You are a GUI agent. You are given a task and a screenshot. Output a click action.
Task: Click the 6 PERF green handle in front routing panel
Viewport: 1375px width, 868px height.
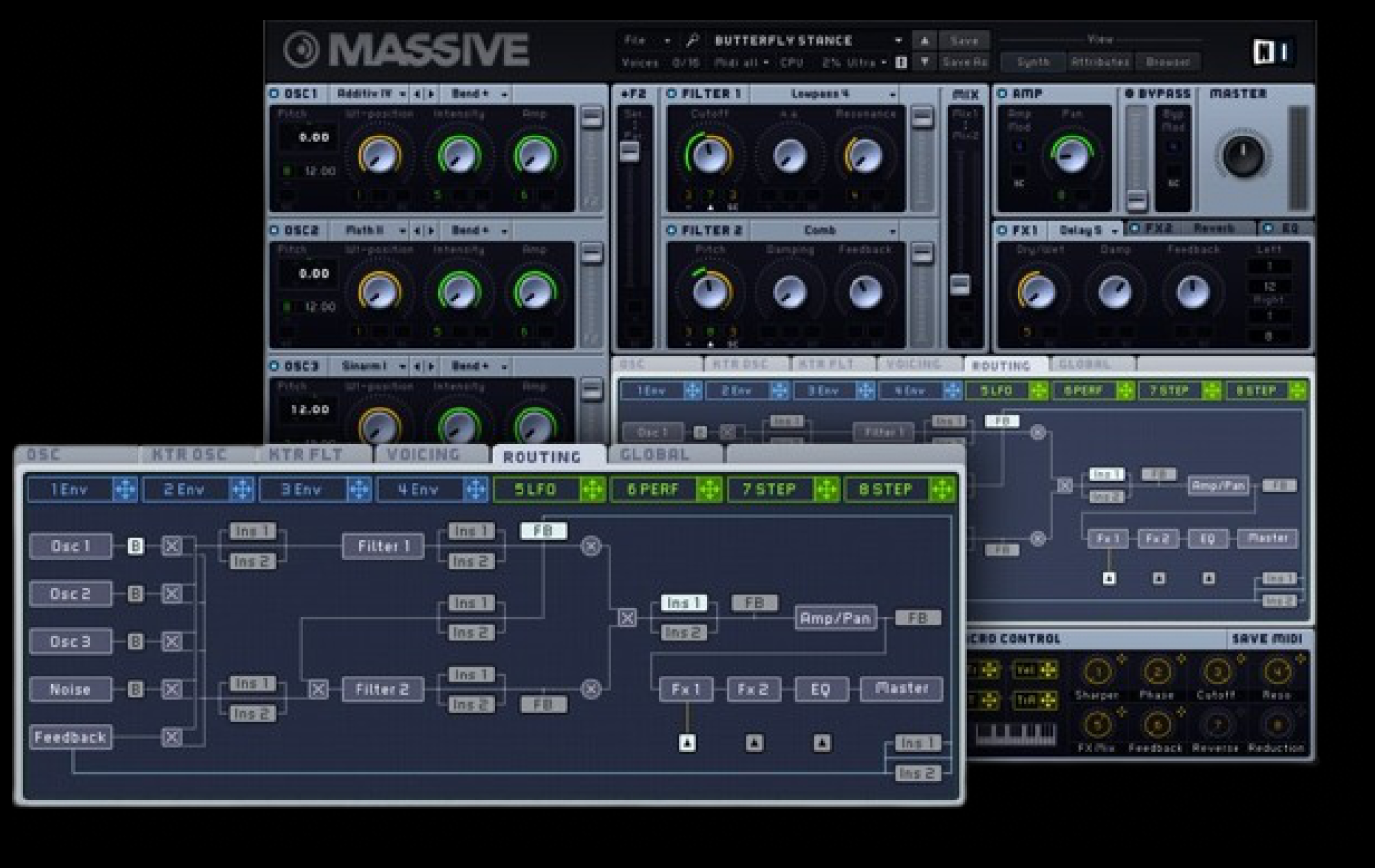pyautogui.click(x=709, y=489)
